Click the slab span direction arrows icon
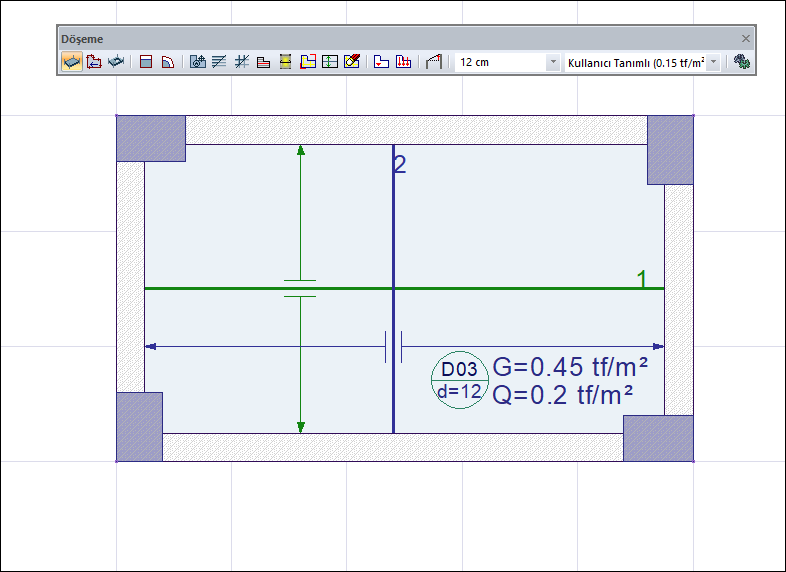 pyautogui.click(x=330, y=62)
